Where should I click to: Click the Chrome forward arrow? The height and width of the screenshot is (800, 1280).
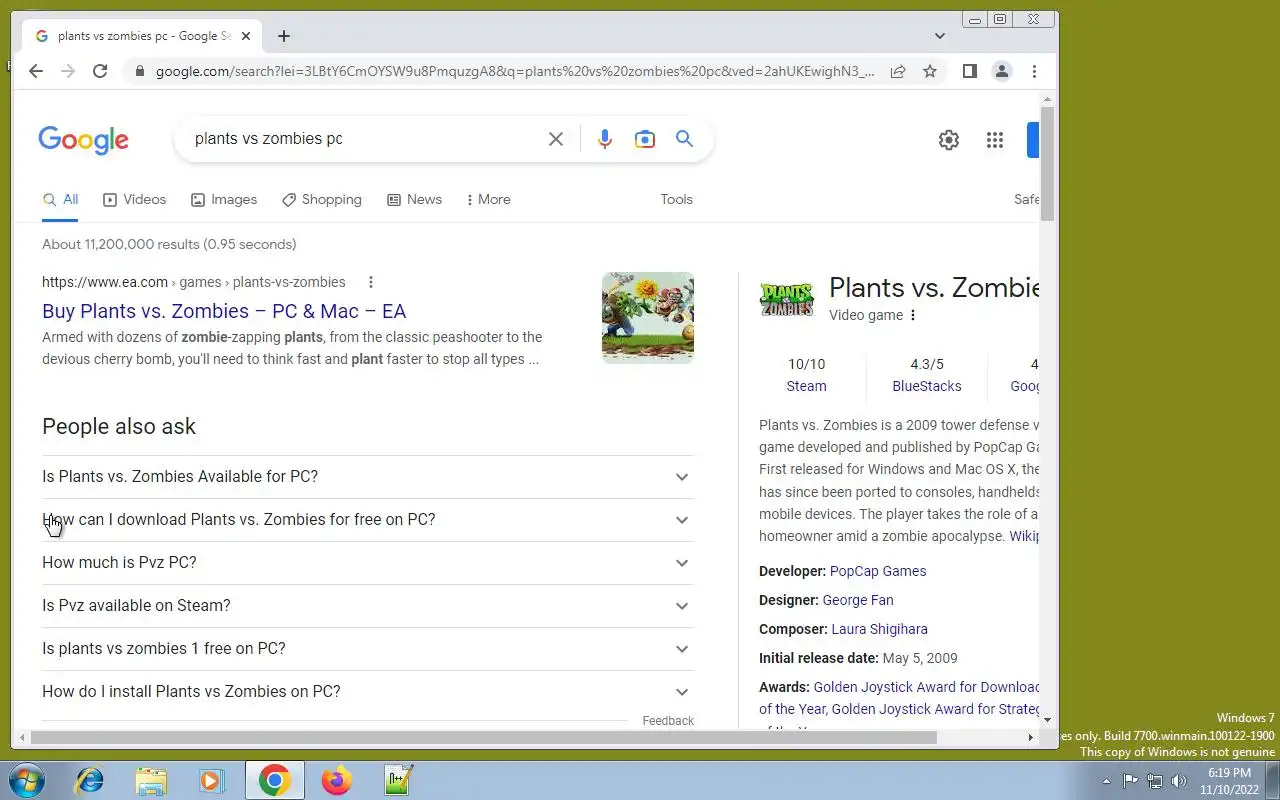[68, 71]
